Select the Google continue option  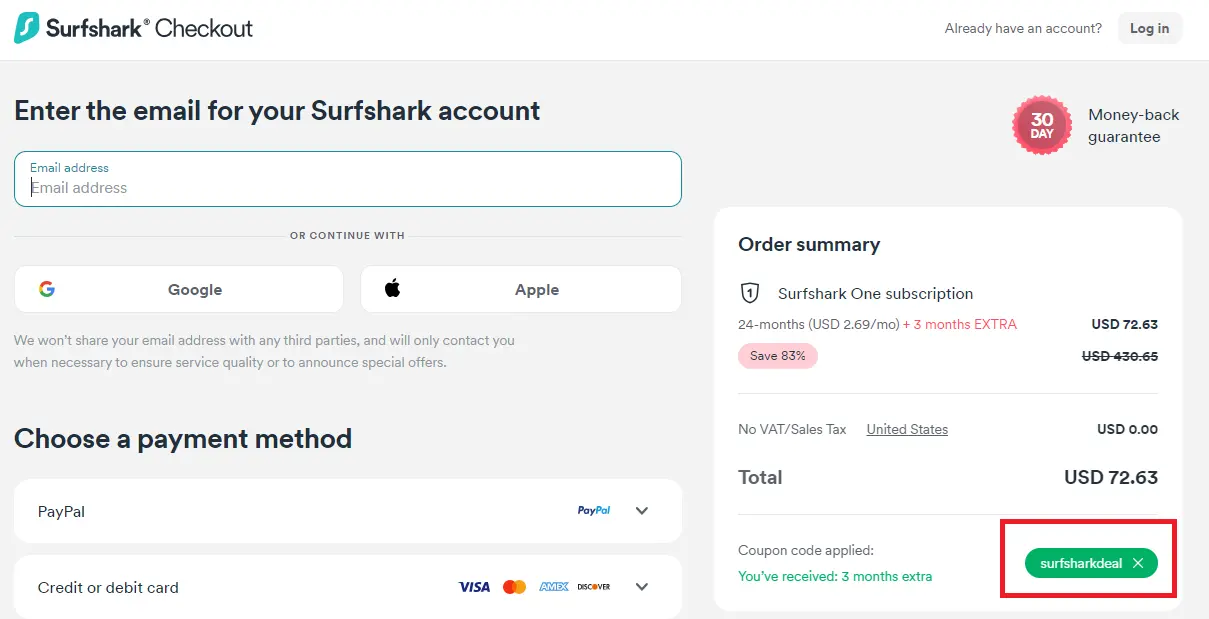click(x=178, y=288)
